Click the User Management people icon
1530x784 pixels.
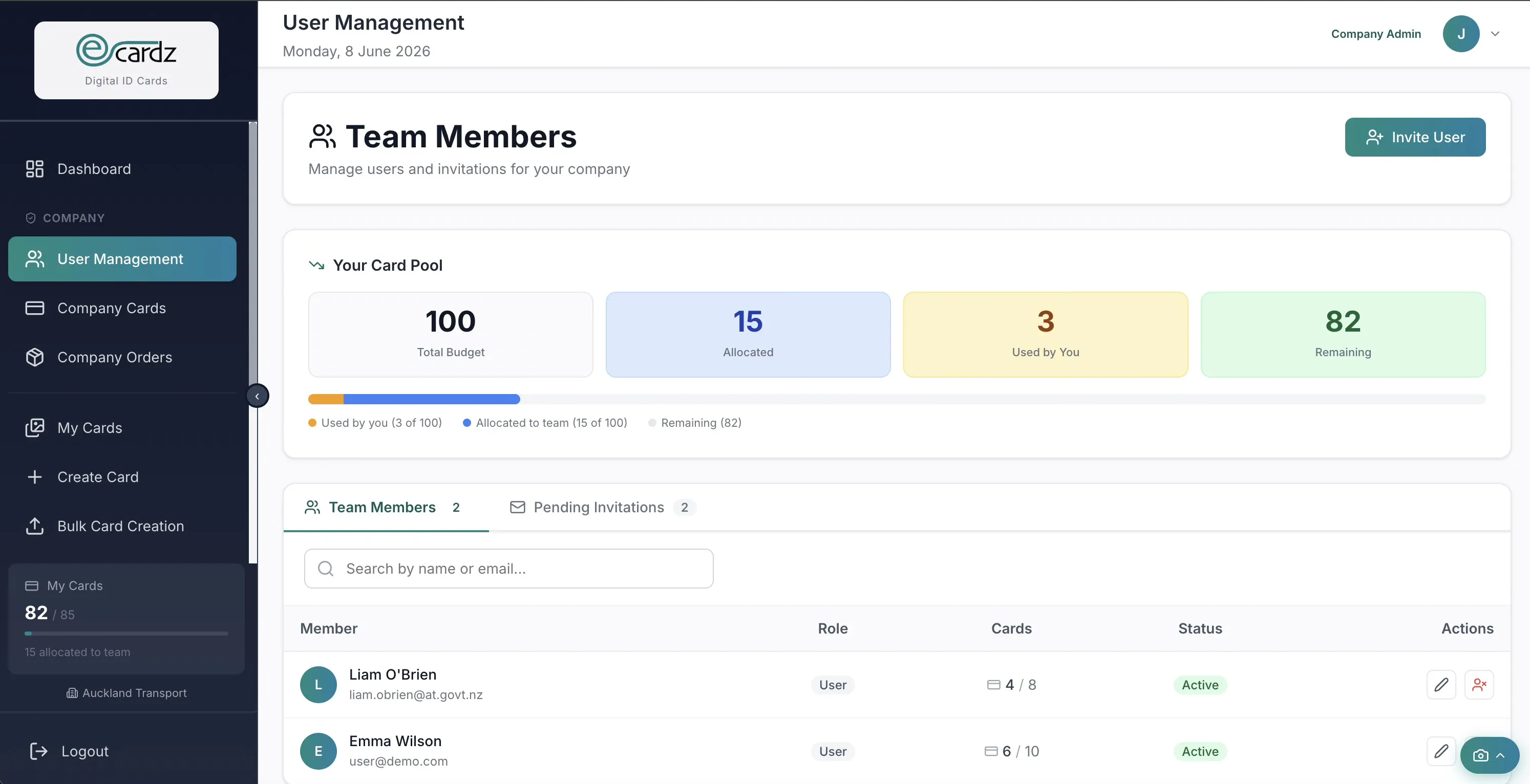pos(34,259)
